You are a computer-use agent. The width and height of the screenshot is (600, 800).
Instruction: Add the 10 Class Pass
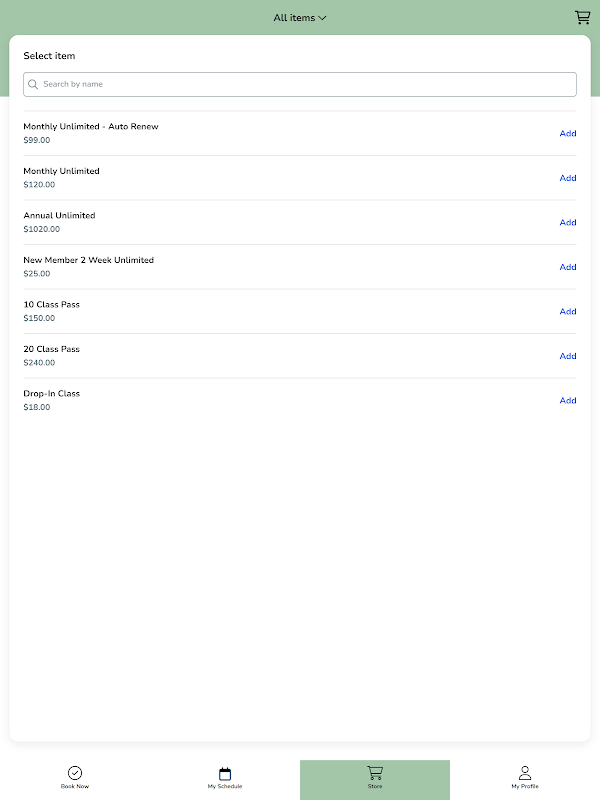click(568, 312)
